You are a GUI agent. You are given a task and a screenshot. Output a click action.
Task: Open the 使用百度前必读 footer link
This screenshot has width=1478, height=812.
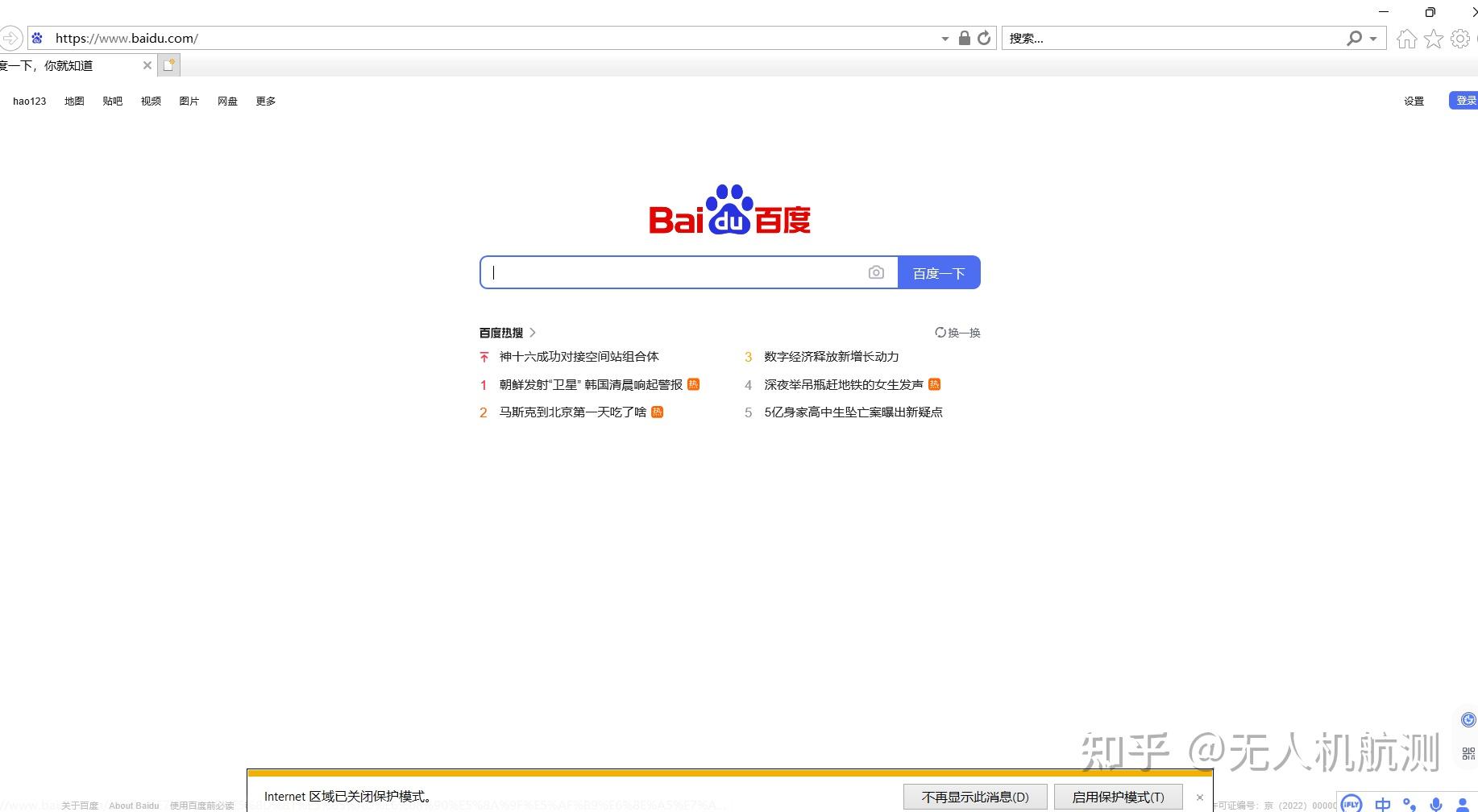click(201, 806)
